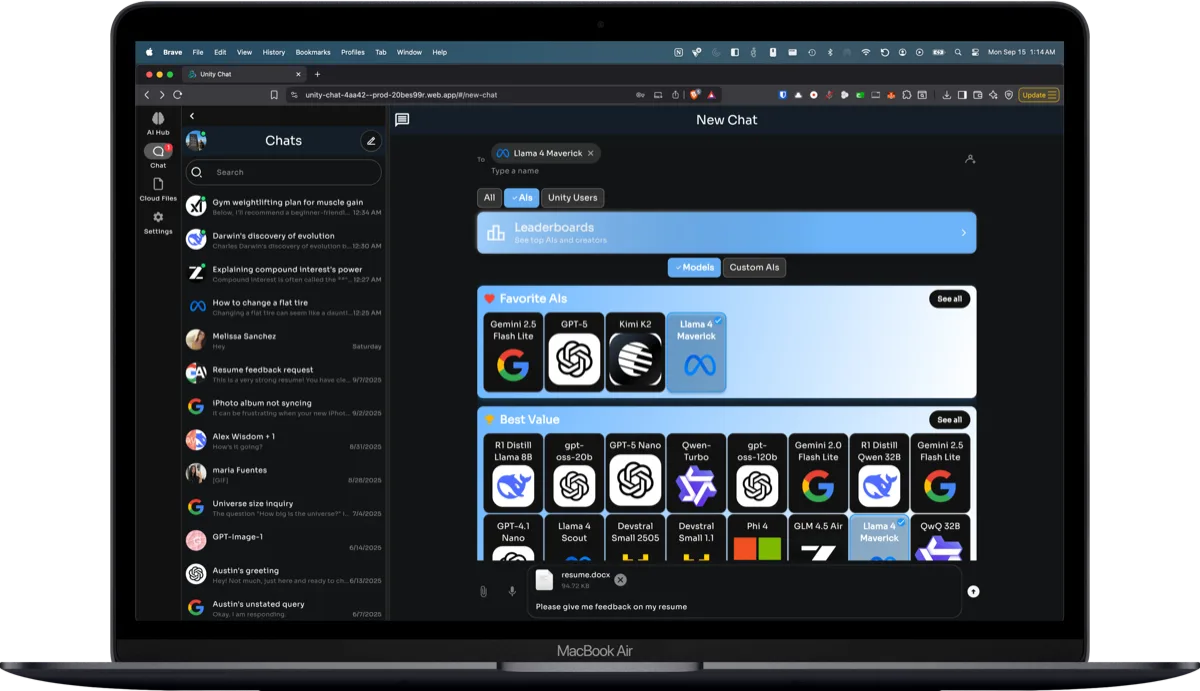This screenshot has height=691, width=1200.
Task: Open the browser downloads icon
Action: click(947, 95)
